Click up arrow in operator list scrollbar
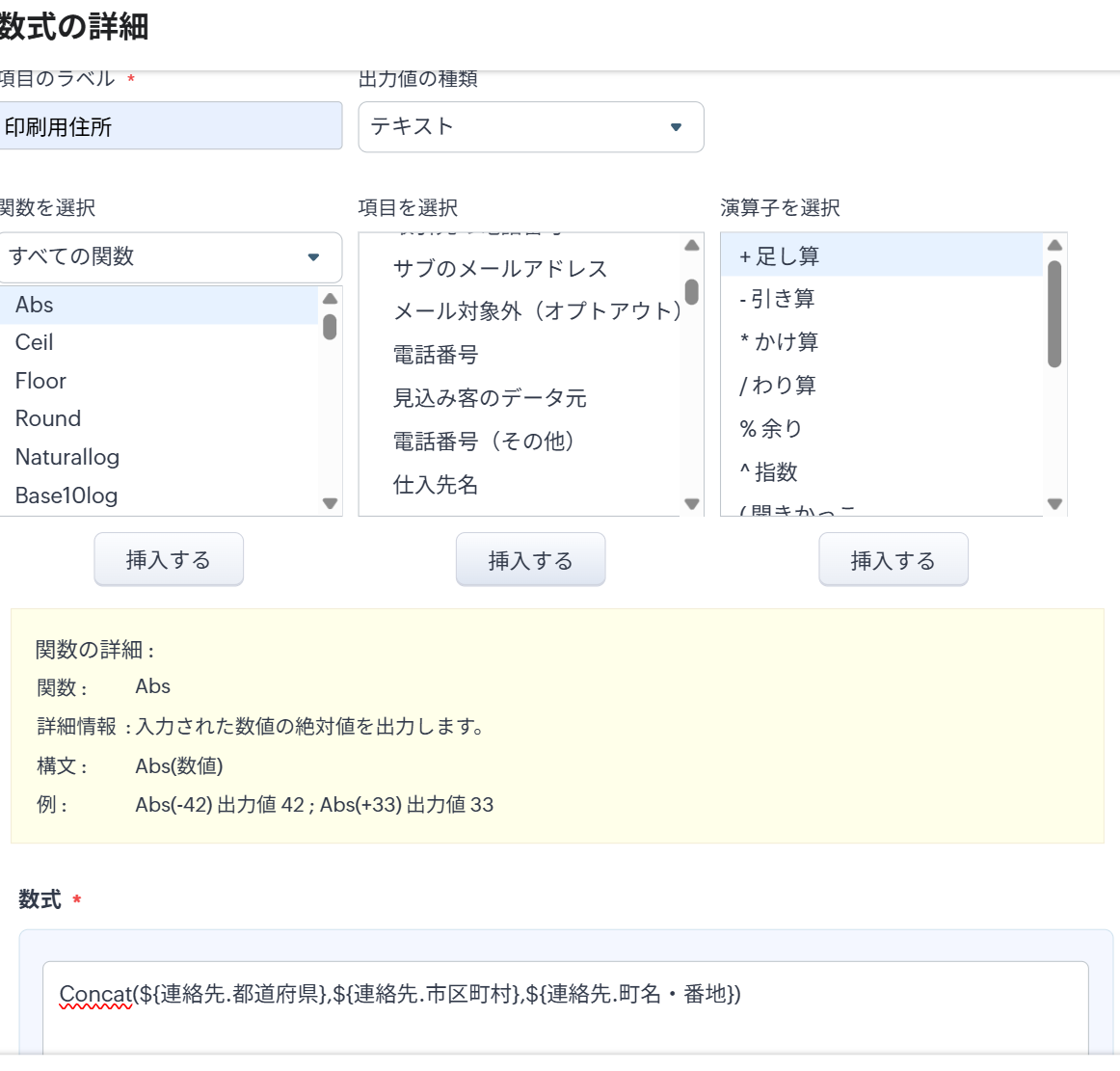The width and height of the screenshot is (1120, 1071). coord(1054,245)
